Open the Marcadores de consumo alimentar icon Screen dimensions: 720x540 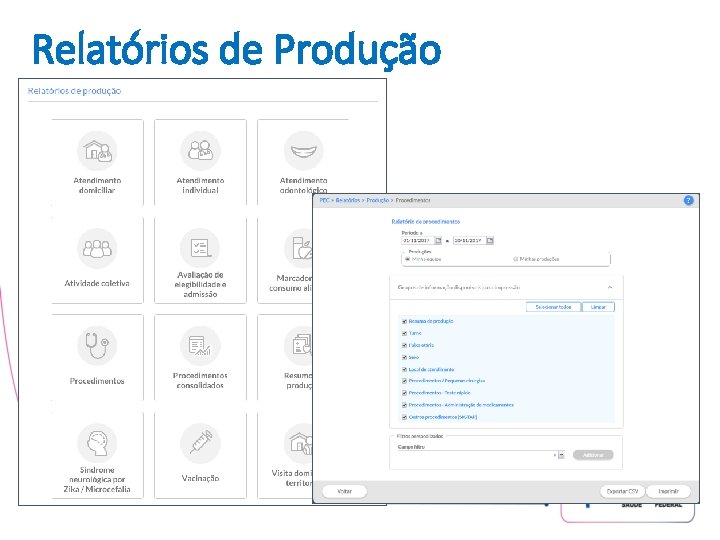coord(298,248)
